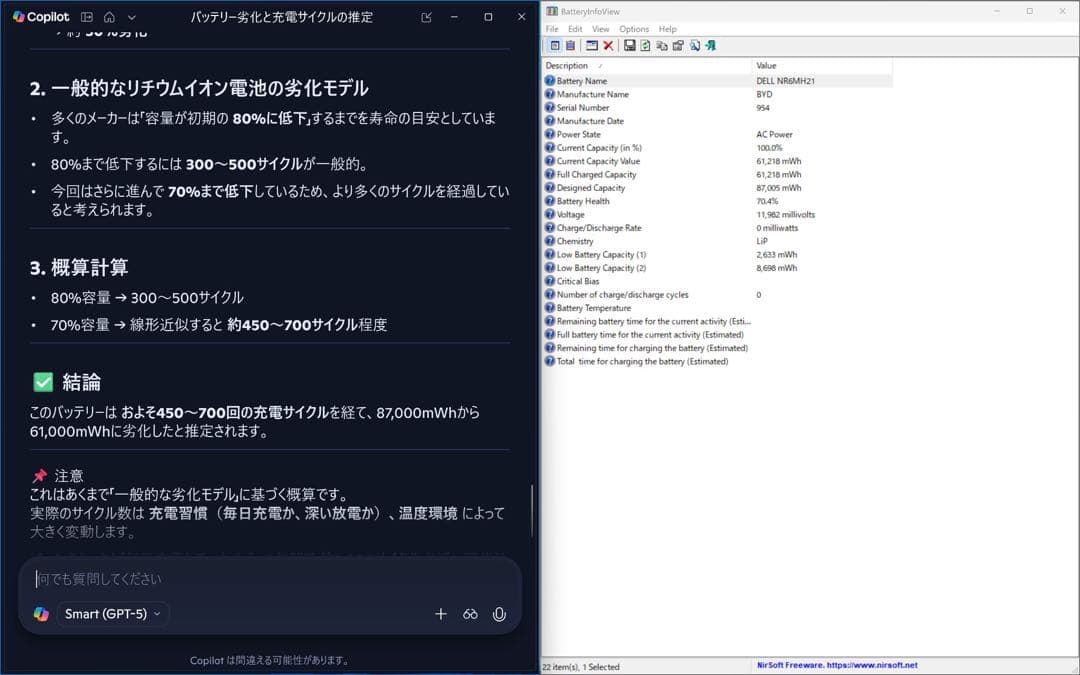1080x675 pixels.
Task: Open Copilot home page icon
Action: [109, 17]
